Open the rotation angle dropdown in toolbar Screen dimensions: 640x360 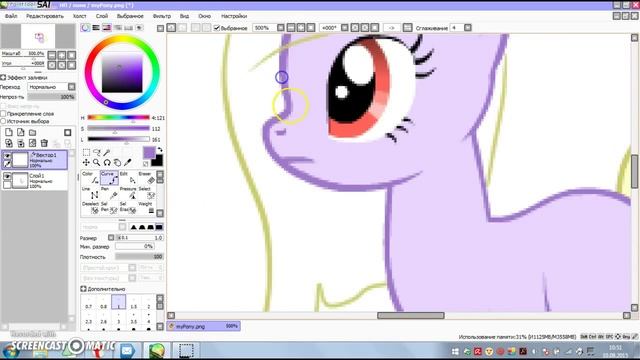[344, 28]
